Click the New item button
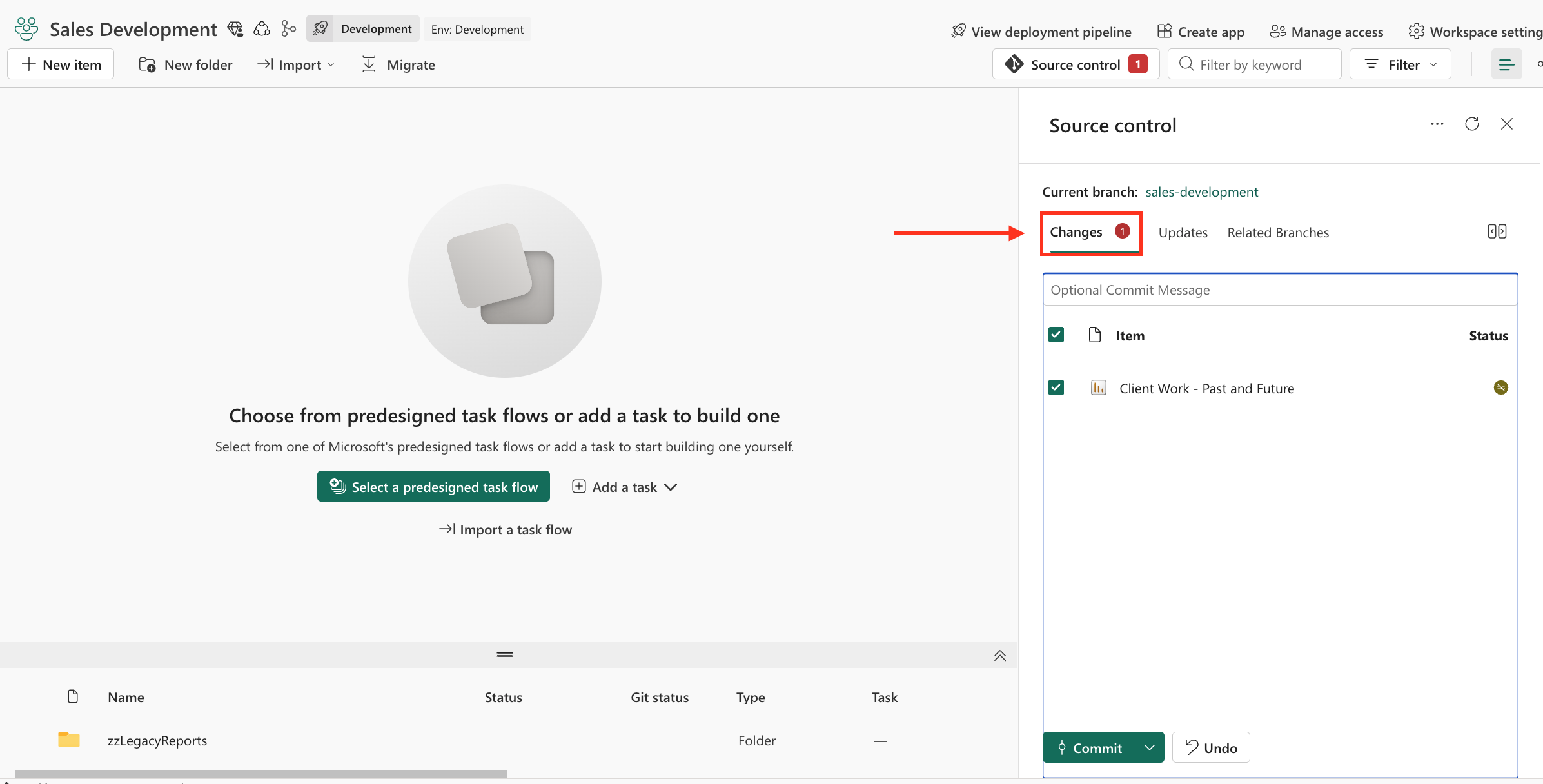This screenshot has height=784, width=1543. (61, 64)
